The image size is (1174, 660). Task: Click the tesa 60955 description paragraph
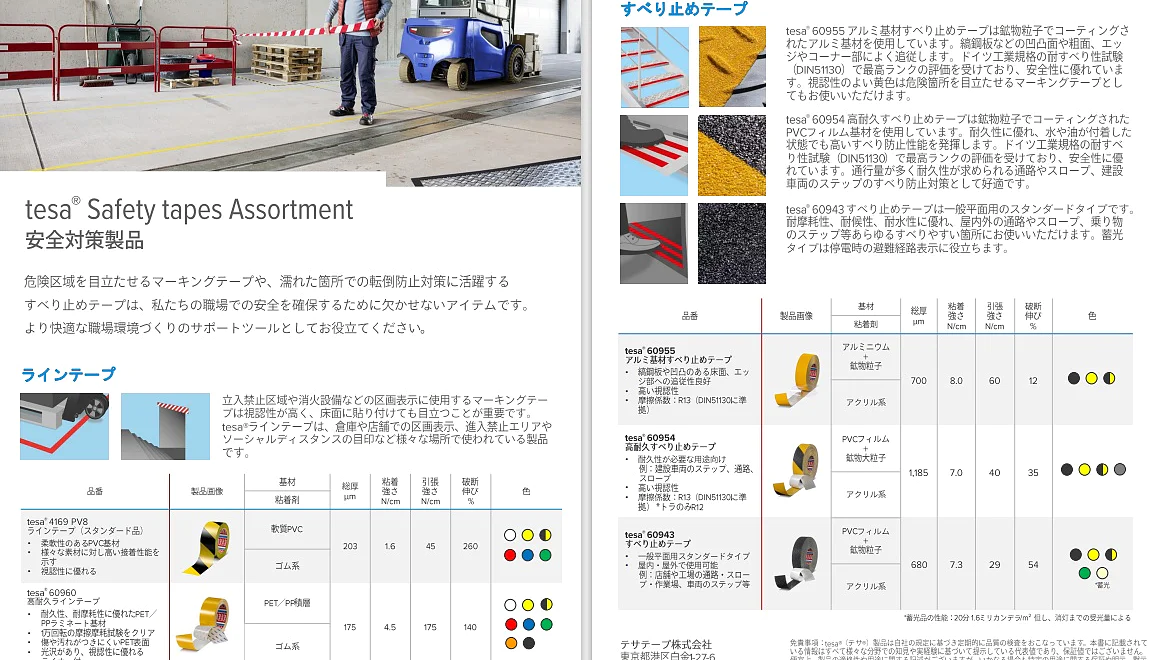point(958,63)
